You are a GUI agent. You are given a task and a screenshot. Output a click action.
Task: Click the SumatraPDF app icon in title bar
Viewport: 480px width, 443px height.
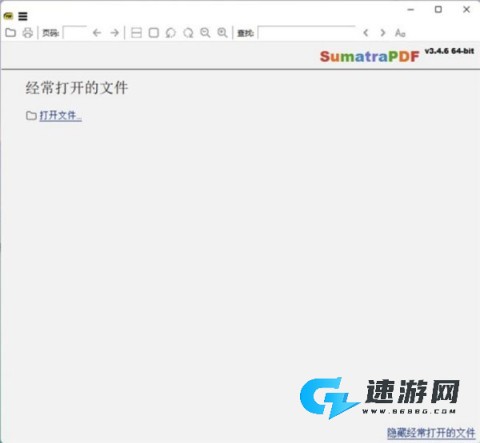(8, 16)
